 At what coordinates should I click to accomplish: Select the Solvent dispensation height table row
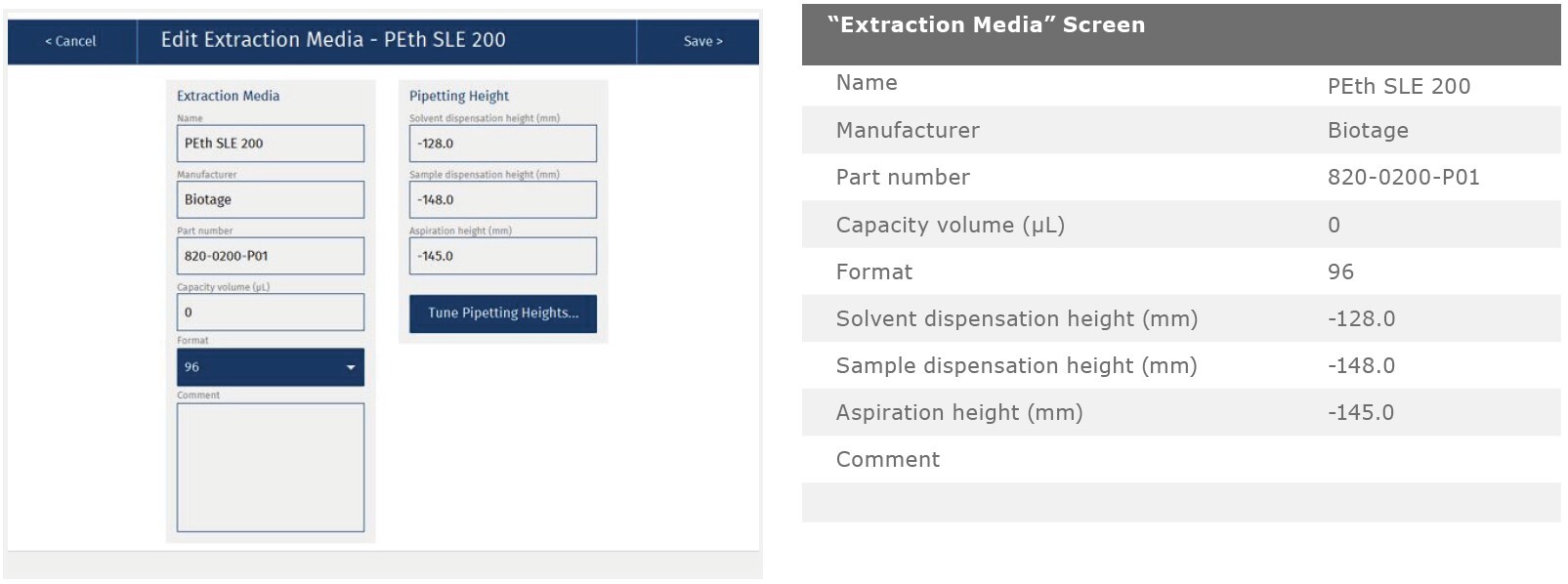[1180, 318]
